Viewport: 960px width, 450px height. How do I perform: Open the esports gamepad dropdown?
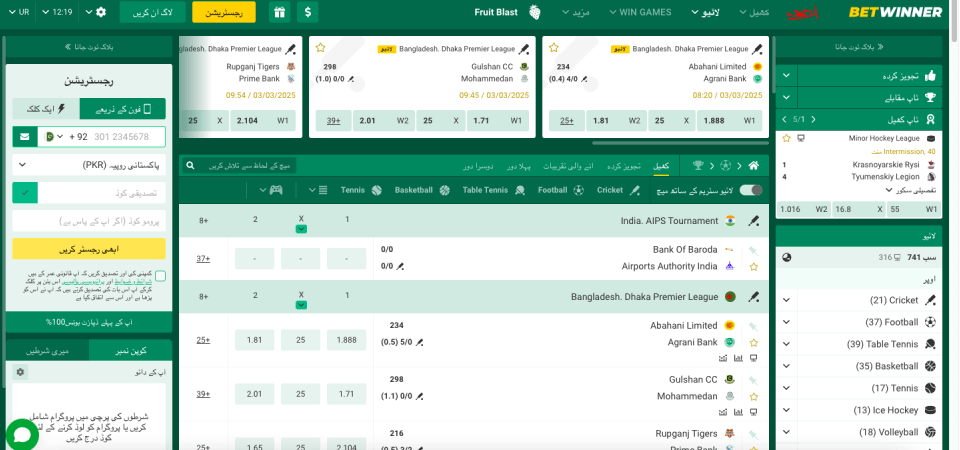[x=271, y=190]
